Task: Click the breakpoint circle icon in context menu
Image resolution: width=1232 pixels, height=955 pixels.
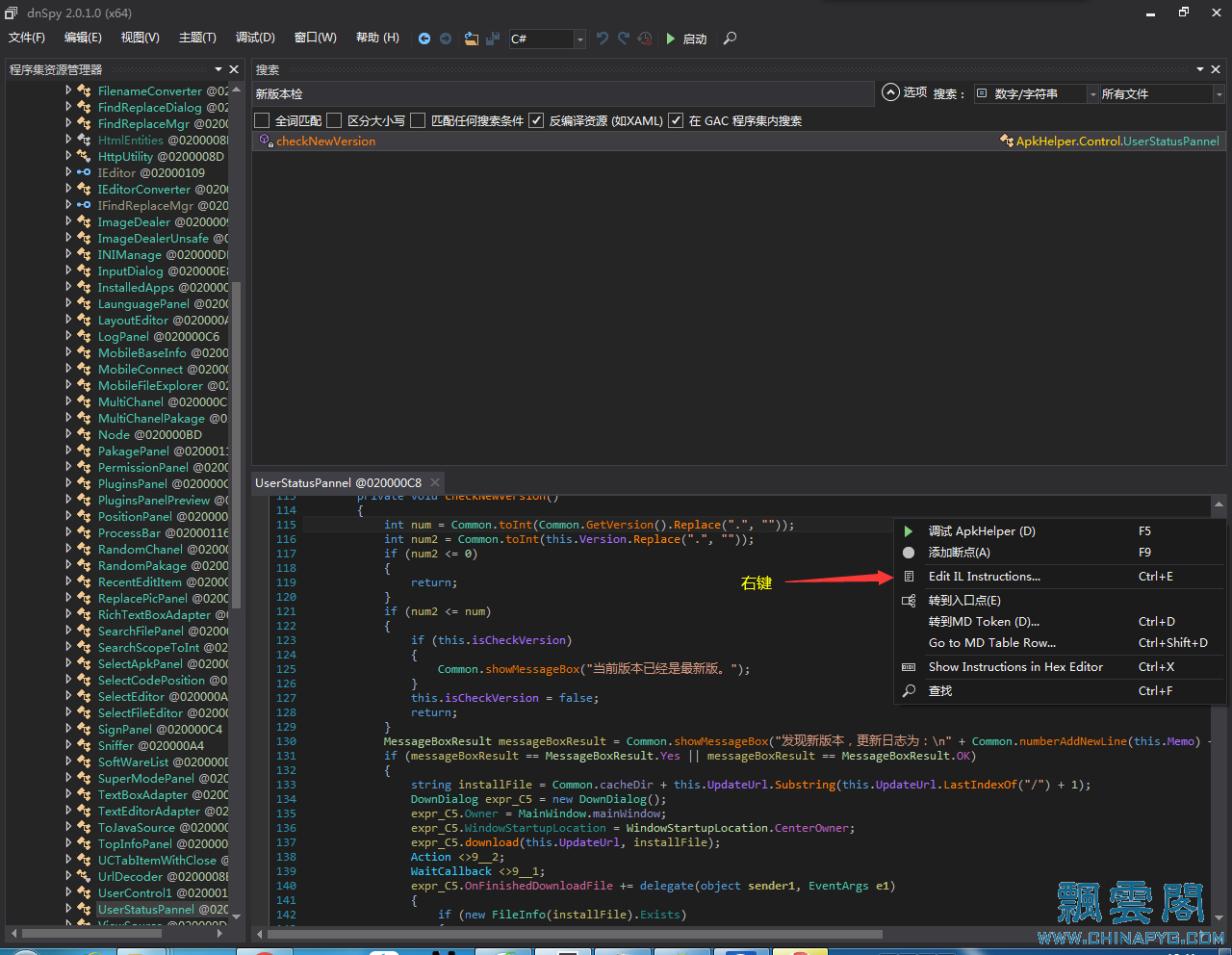Action: tap(909, 553)
